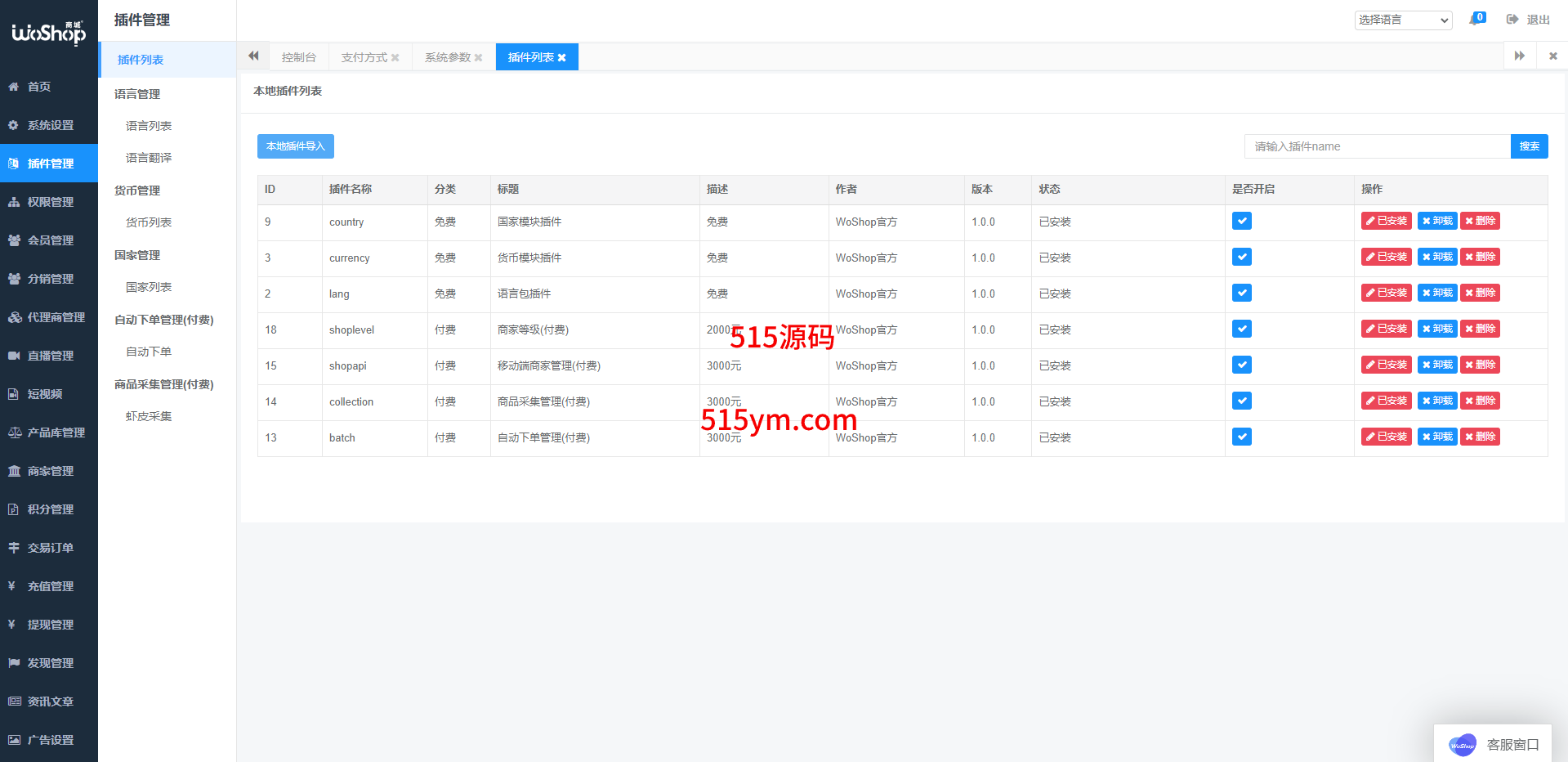Viewport: 1568px width, 762px height.
Task: Close the 系统参数 tab via x icon
Action: pyautogui.click(x=479, y=58)
